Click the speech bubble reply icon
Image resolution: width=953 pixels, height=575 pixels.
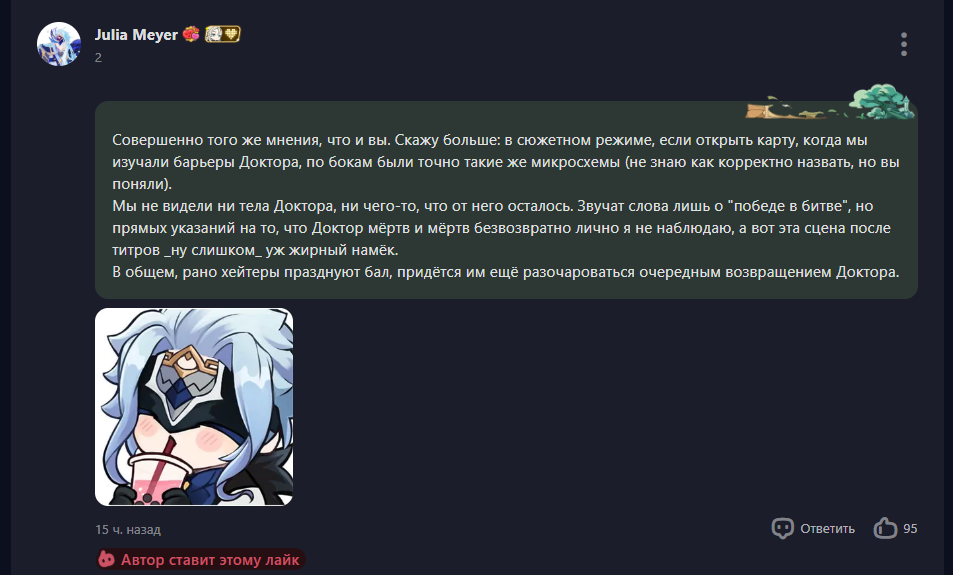click(782, 528)
